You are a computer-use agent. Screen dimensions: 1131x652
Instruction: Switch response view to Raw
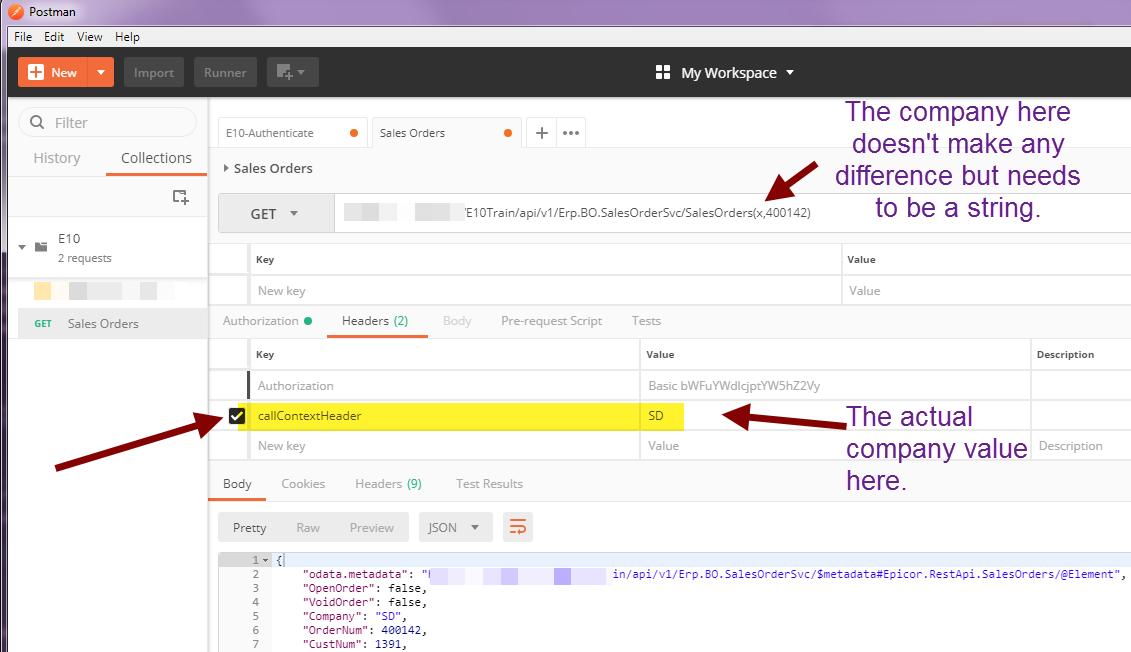tap(308, 528)
